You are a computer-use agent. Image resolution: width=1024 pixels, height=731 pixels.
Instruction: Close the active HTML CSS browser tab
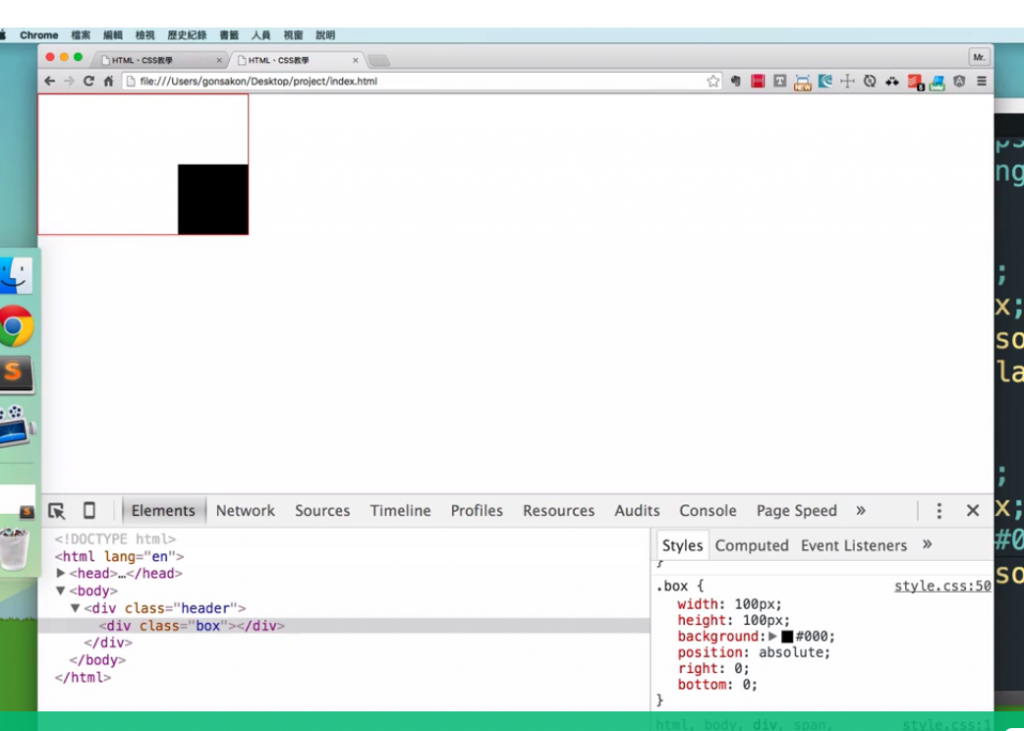click(355, 60)
